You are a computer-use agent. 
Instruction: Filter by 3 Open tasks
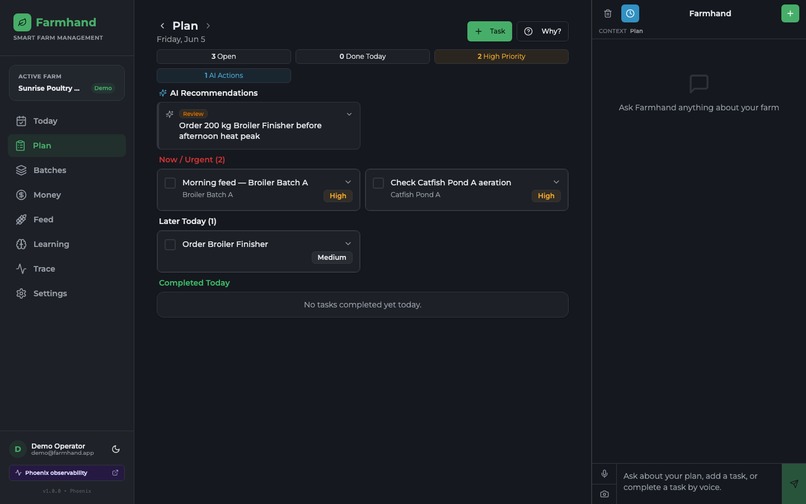tap(224, 57)
